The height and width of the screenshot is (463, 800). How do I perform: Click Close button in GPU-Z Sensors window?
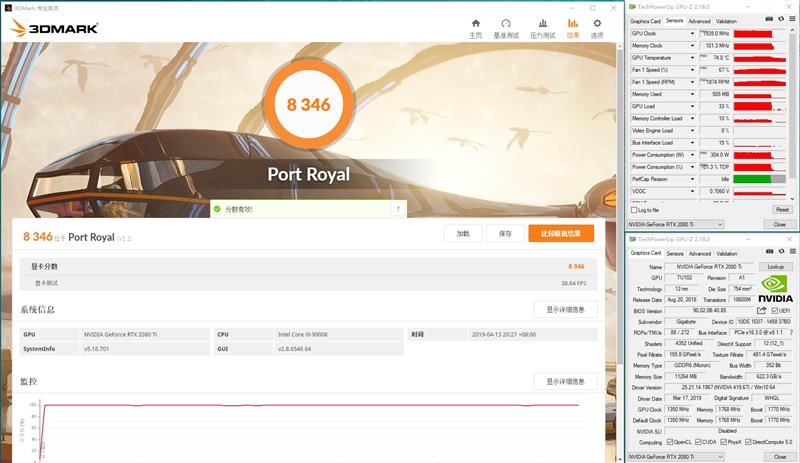click(779, 225)
